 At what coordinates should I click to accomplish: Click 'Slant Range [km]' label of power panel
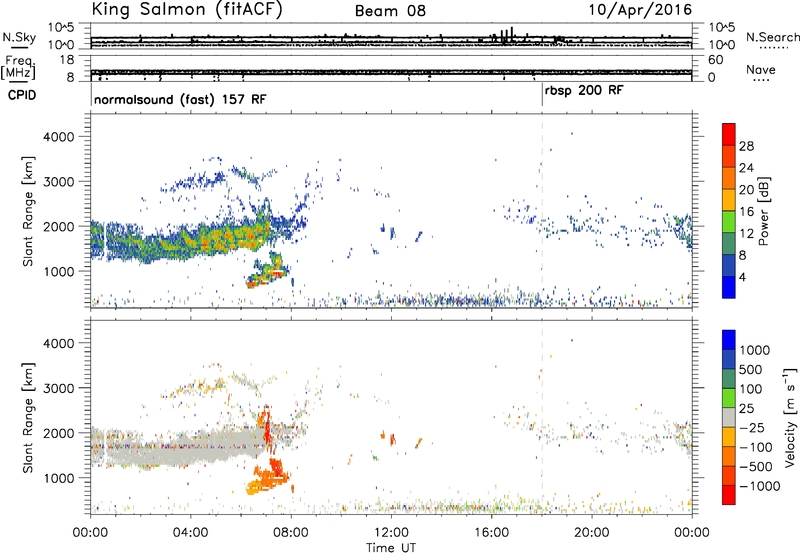tap(28, 211)
